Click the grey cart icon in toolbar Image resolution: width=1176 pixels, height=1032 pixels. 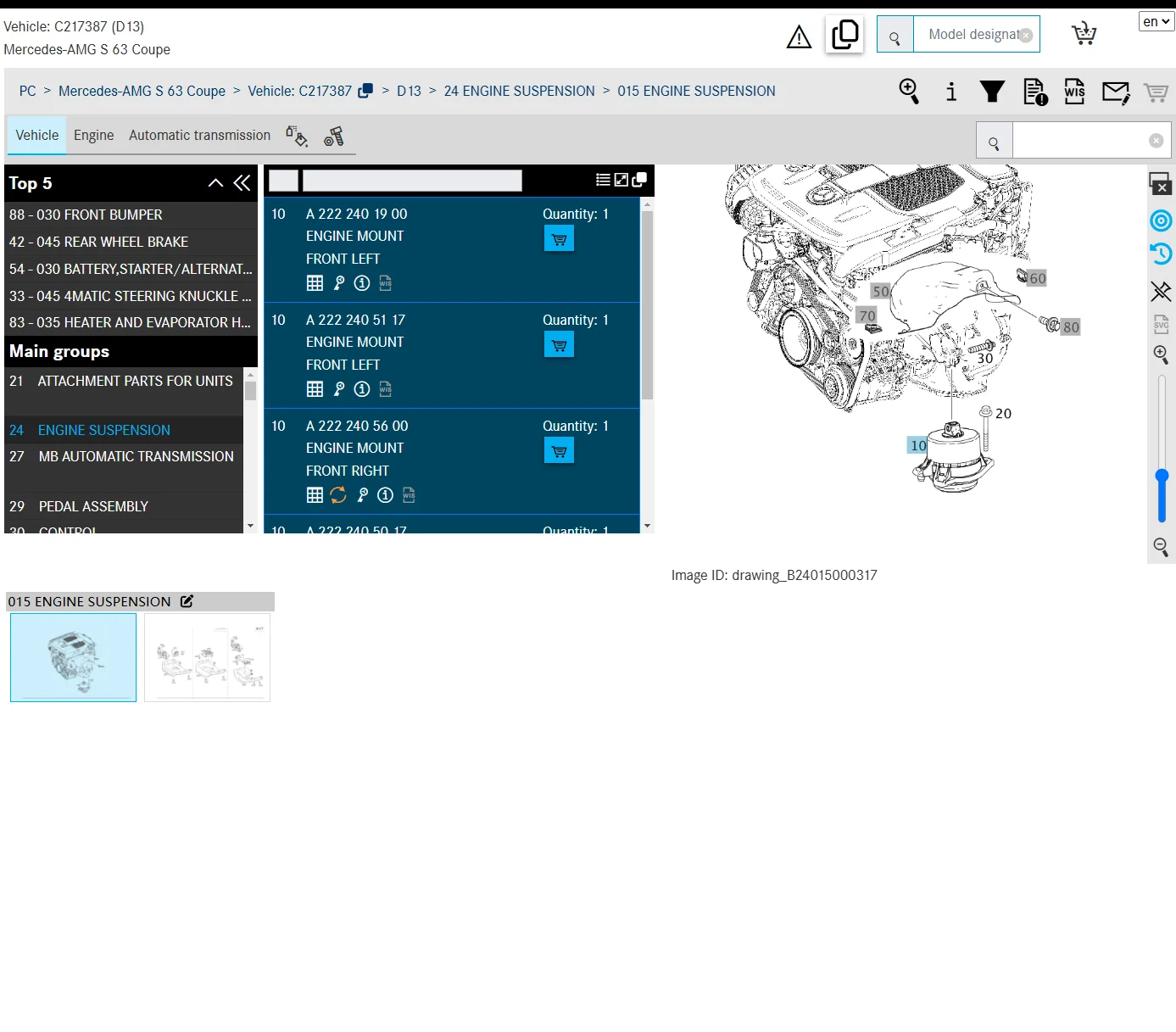click(x=1156, y=92)
